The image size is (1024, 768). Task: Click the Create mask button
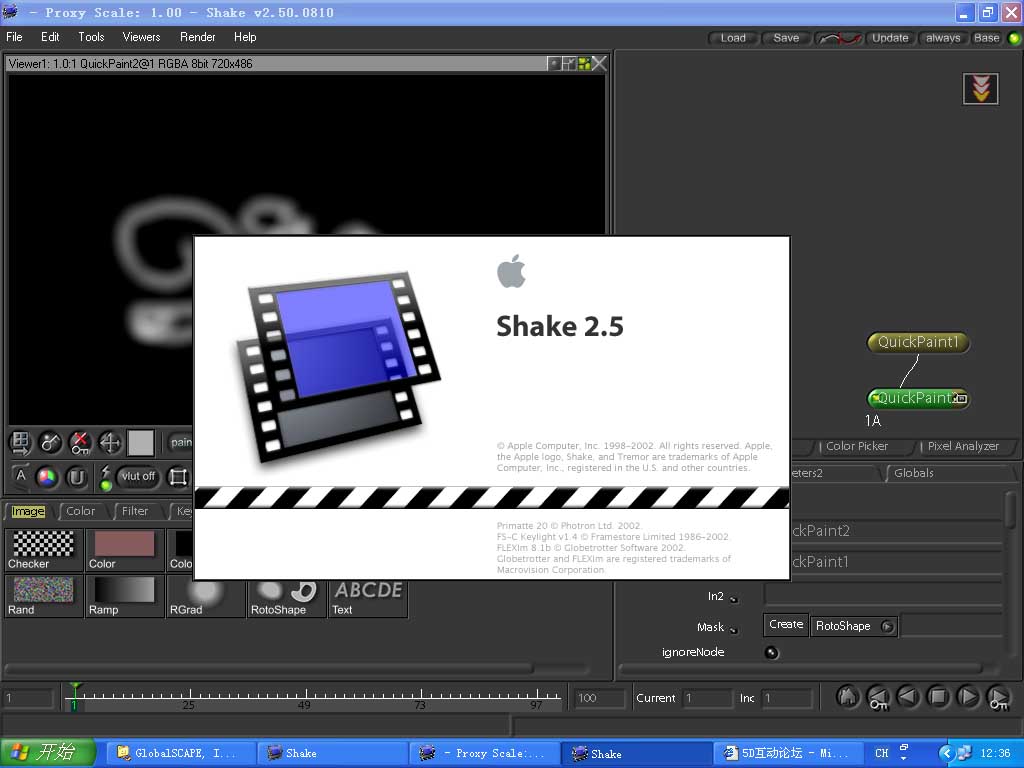786,624
